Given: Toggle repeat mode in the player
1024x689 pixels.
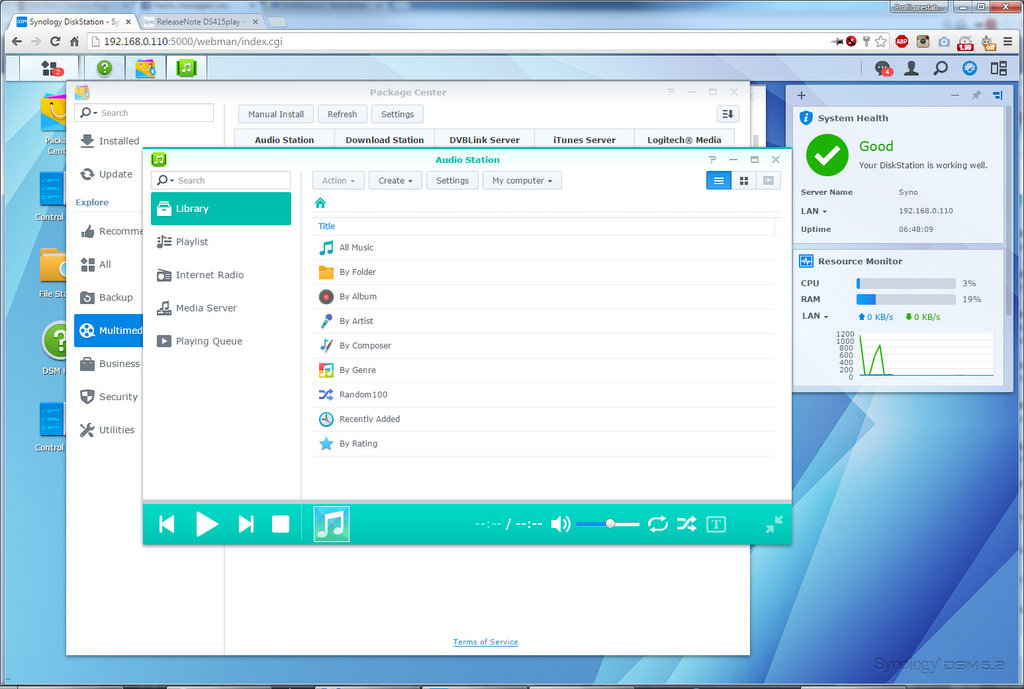Looking at the screenshot, I should 658,524.
